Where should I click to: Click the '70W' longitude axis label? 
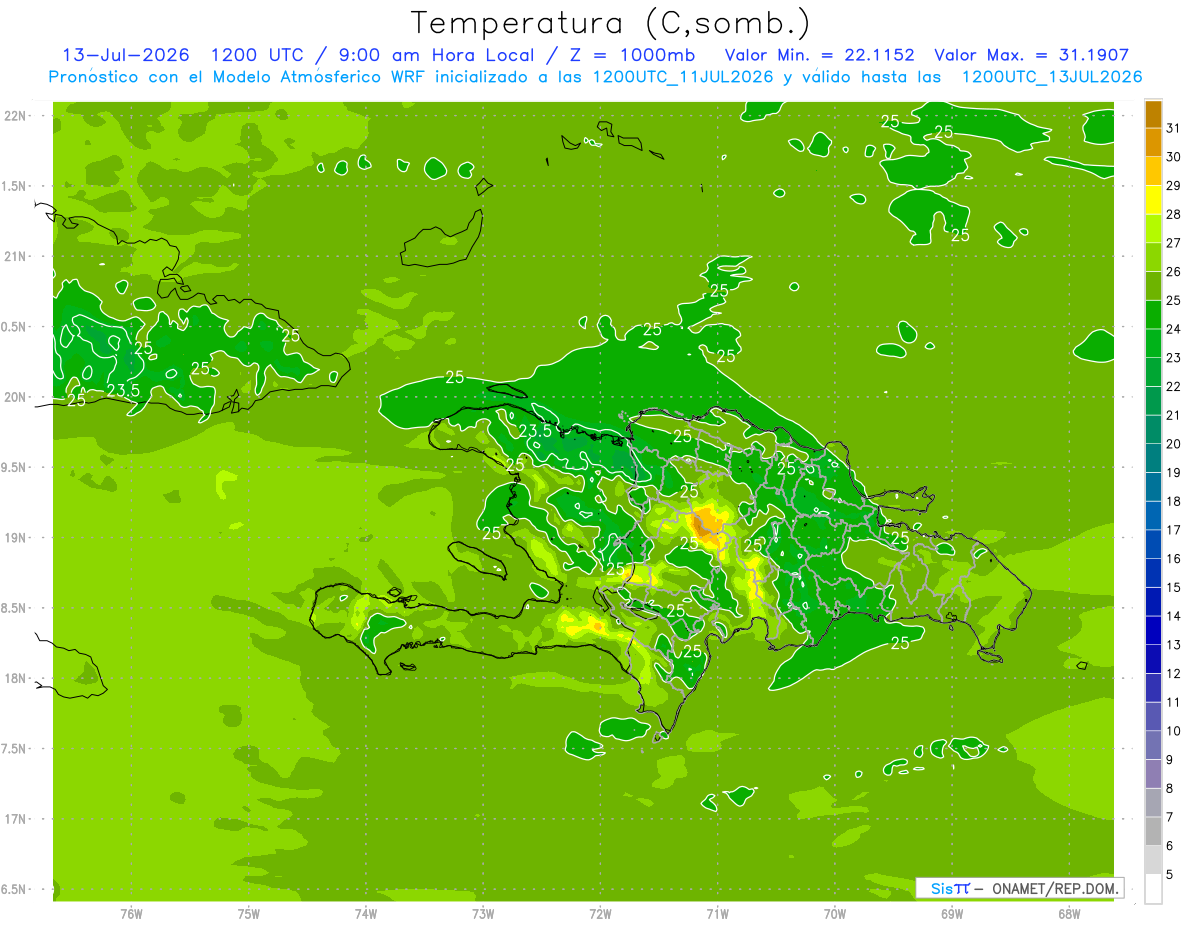[835, 914]
